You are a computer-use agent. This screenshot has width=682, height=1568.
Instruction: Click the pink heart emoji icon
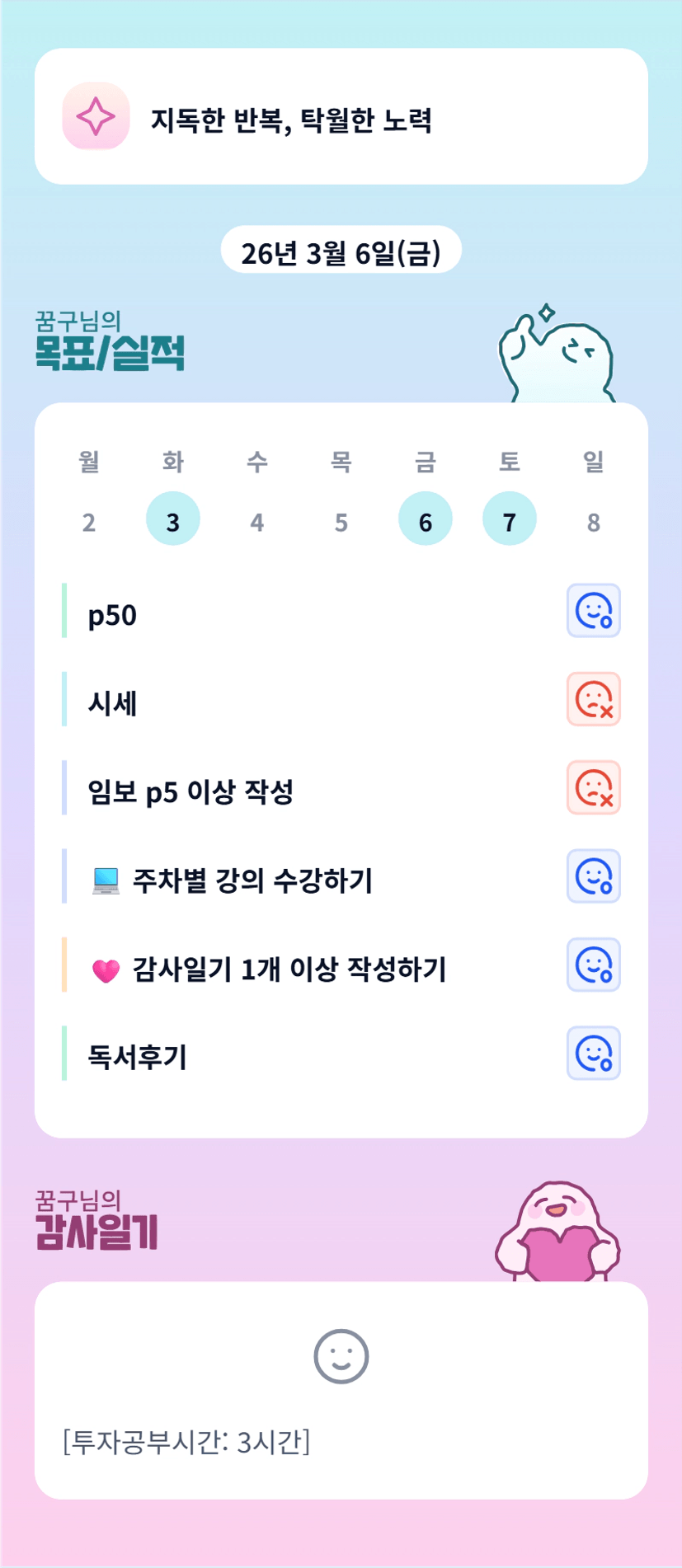[106, 970]
